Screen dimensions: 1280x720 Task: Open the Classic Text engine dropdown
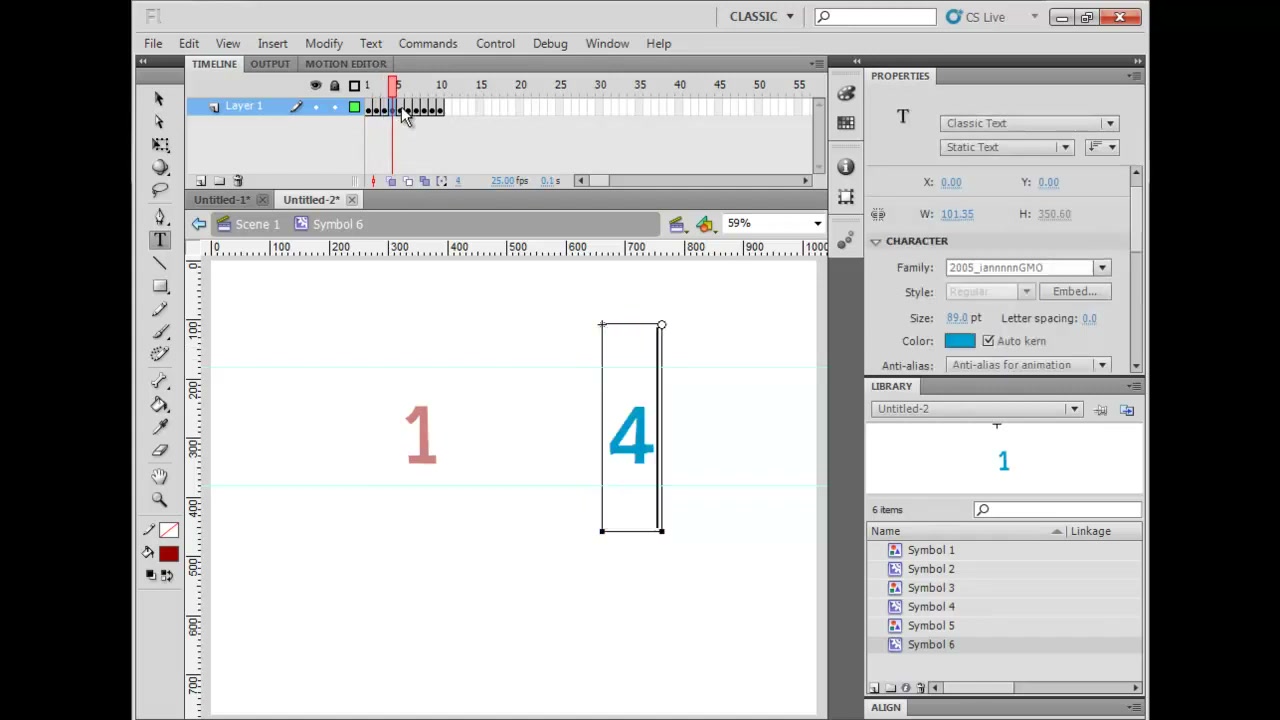(1028, 123)
